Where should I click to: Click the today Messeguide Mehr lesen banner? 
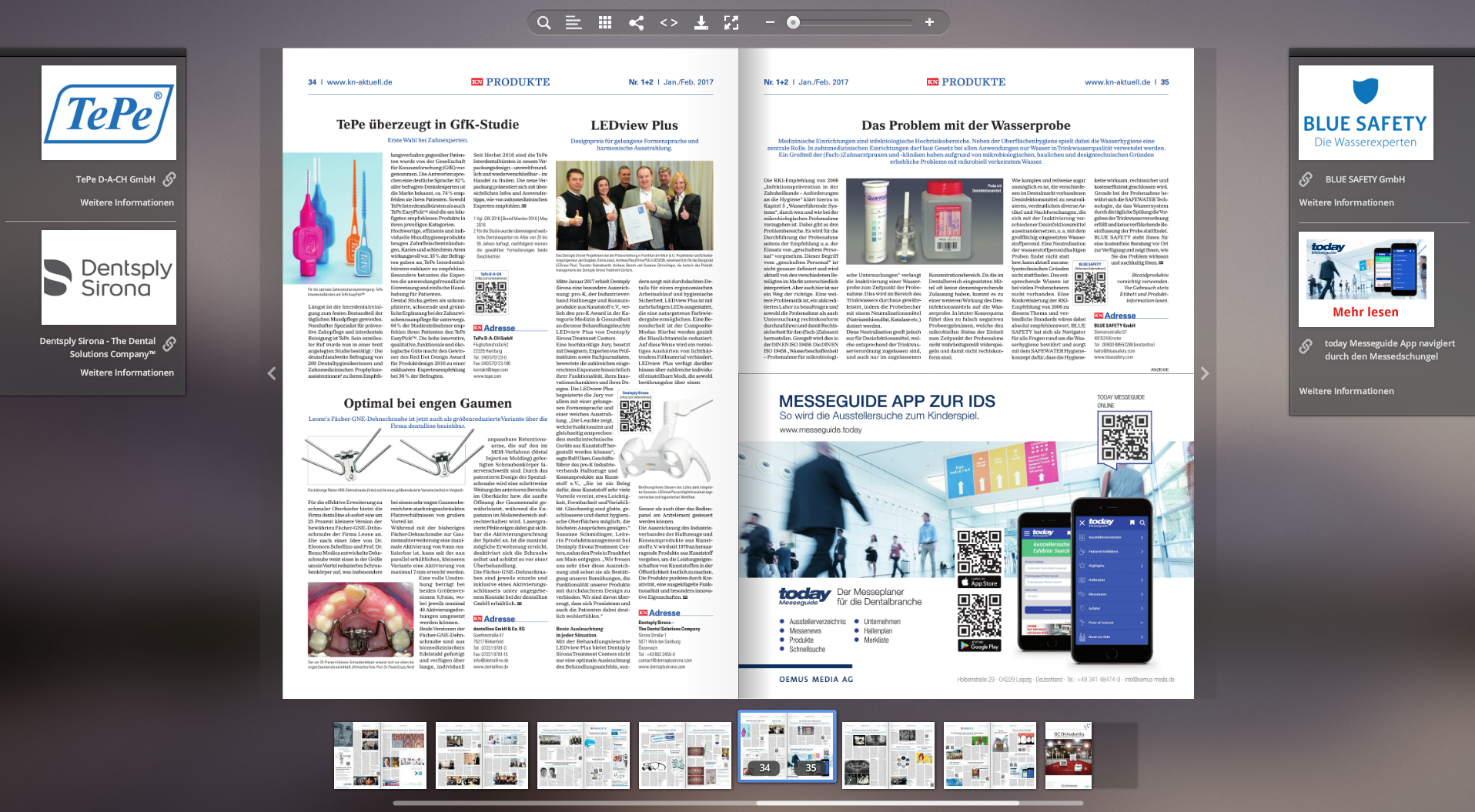click(1366, 279)
